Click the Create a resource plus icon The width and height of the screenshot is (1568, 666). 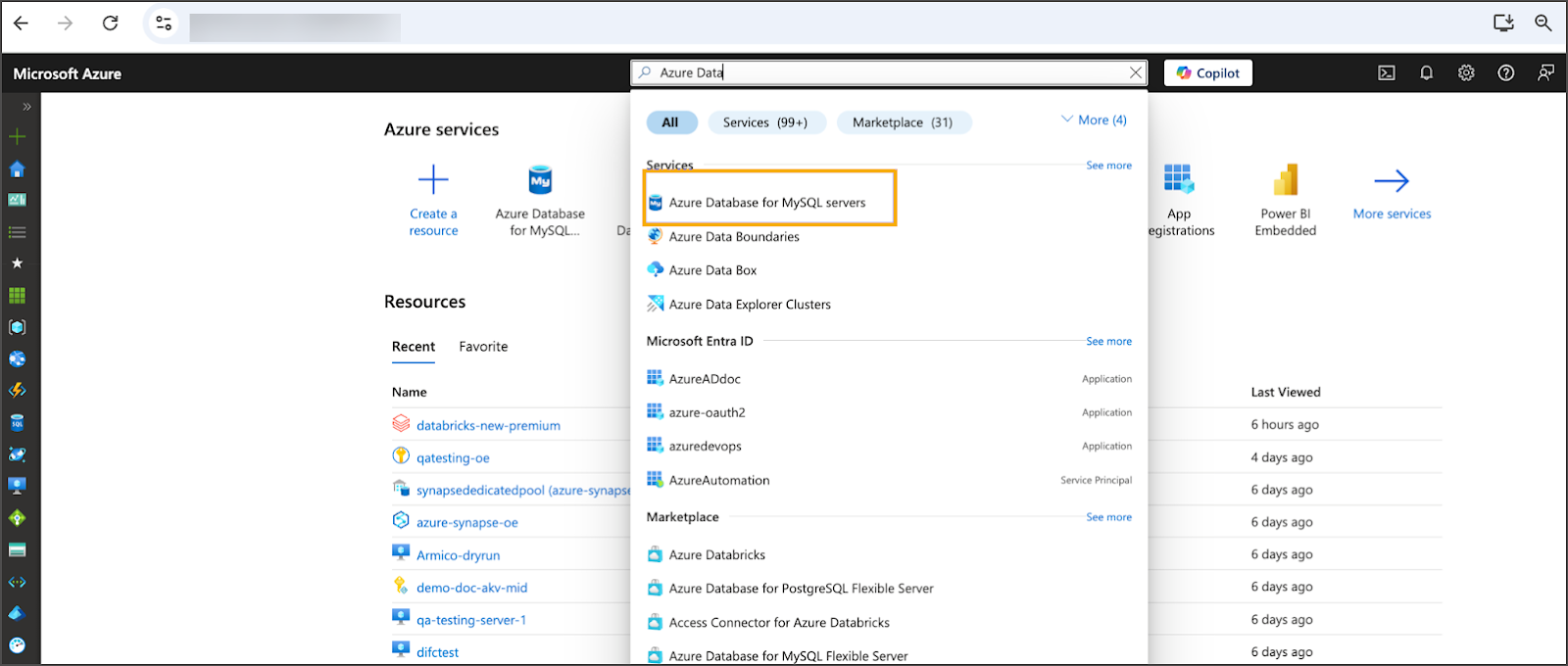point(433,180)
